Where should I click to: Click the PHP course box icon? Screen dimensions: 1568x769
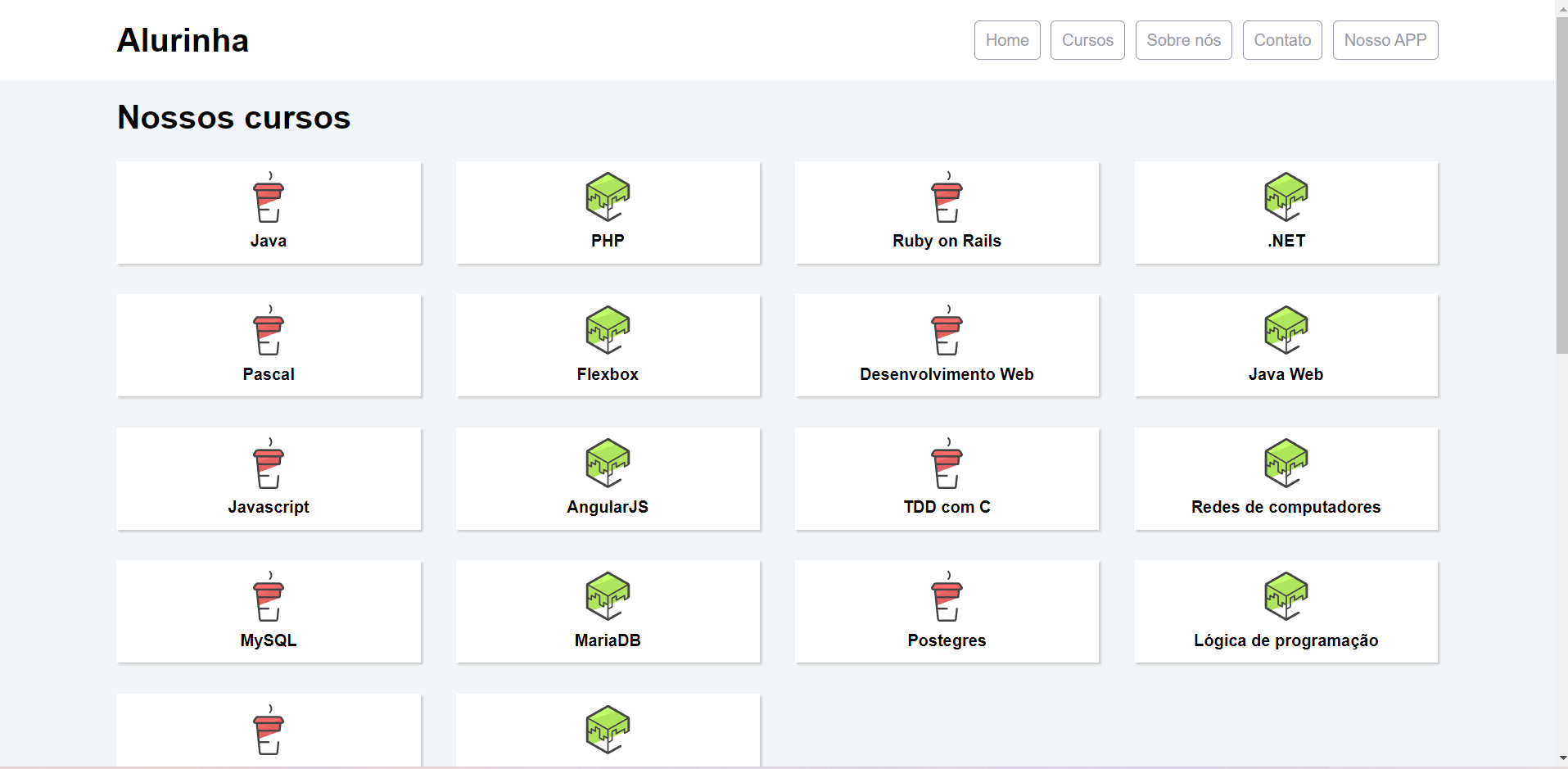tap(608, 197)
